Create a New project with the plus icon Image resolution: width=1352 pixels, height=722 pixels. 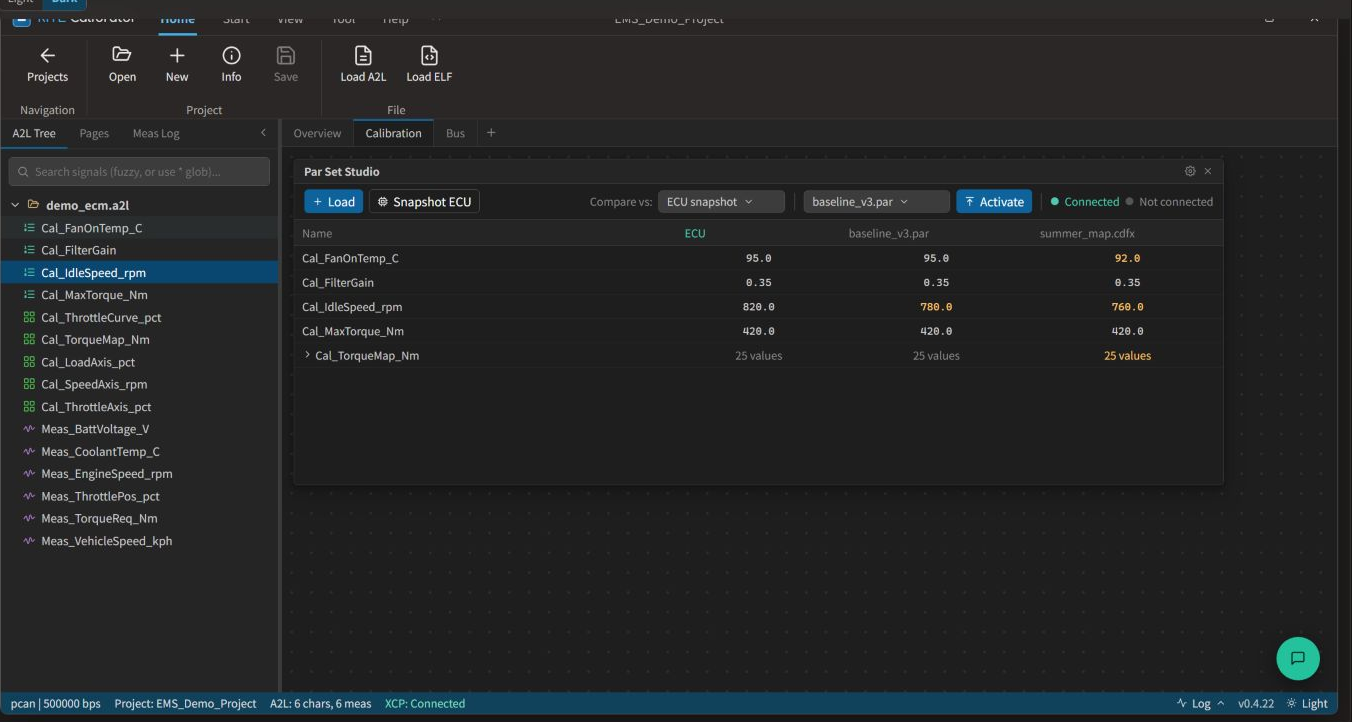coord(177,65)
